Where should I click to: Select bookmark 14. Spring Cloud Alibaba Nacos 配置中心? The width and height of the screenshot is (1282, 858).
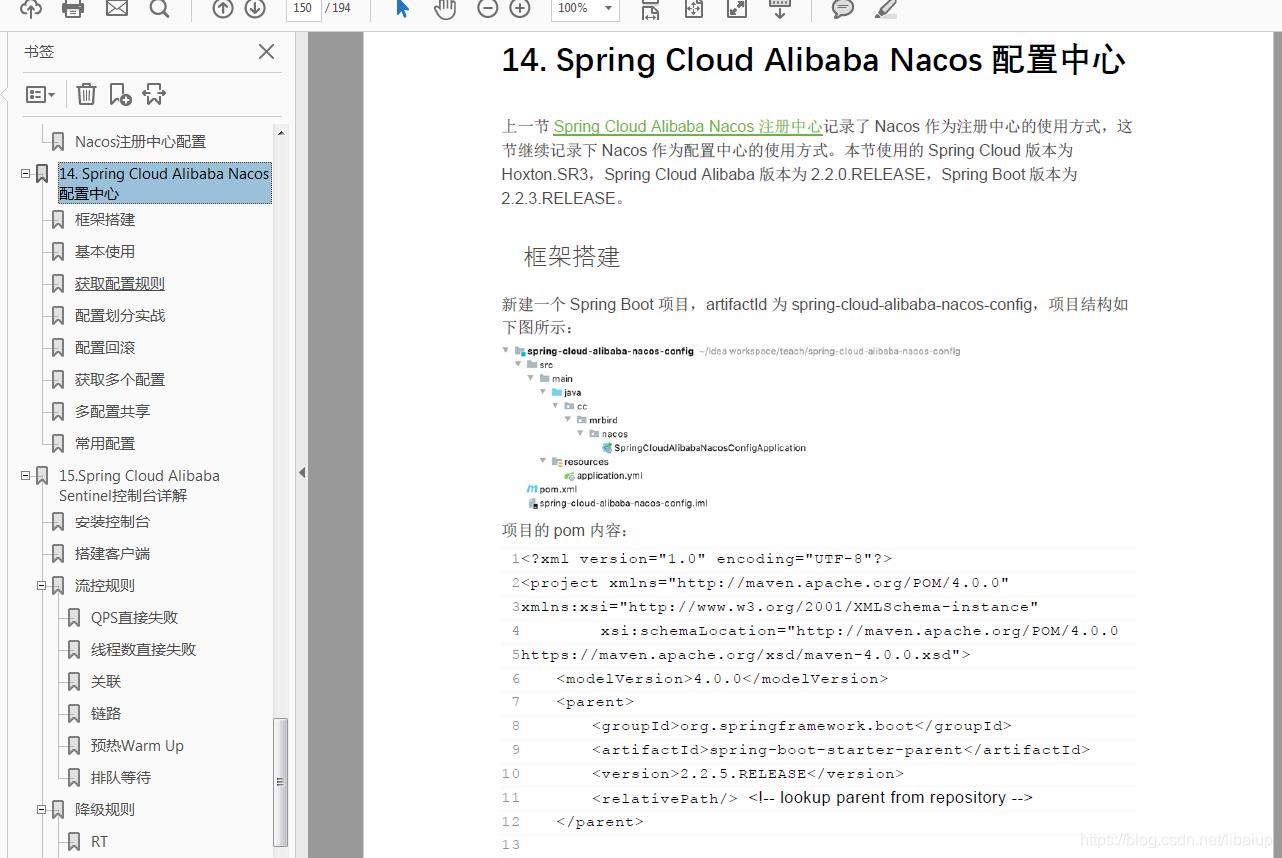click(x=164, y=183)
